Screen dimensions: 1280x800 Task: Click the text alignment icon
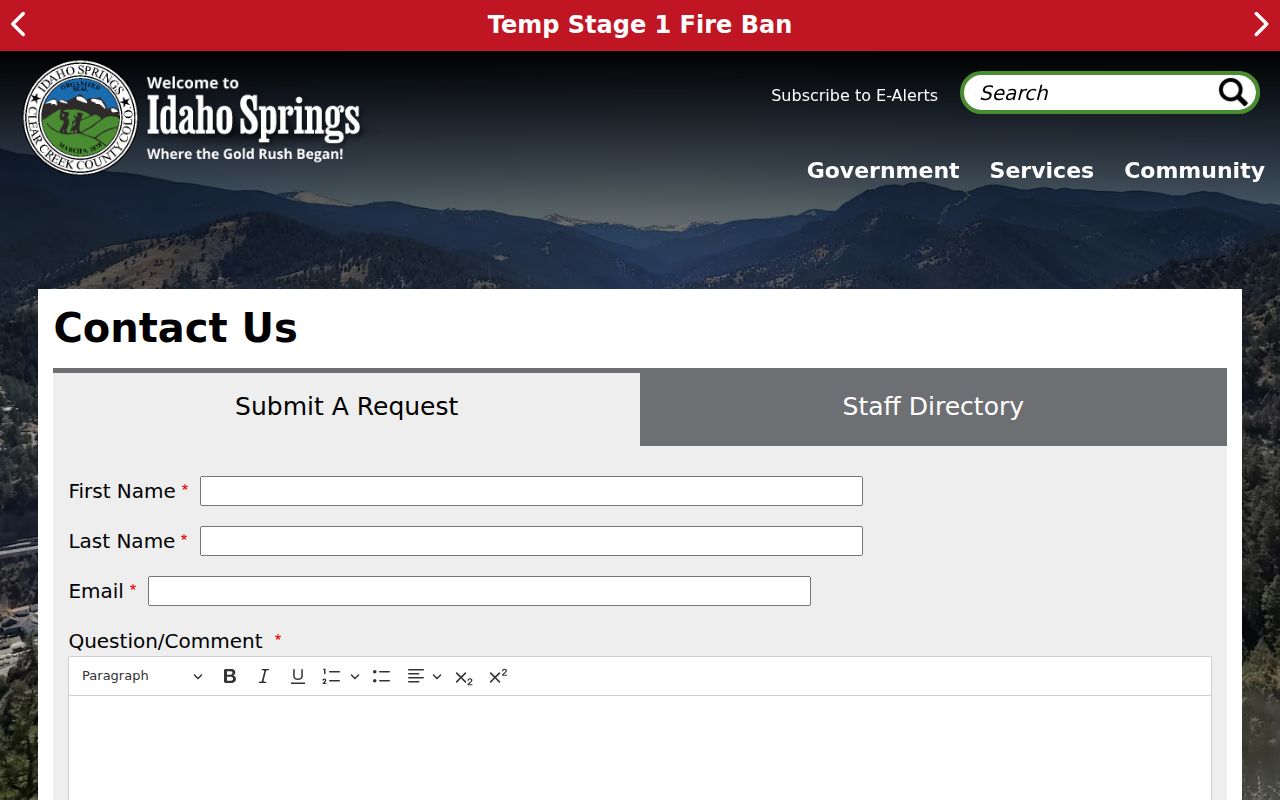416,677
